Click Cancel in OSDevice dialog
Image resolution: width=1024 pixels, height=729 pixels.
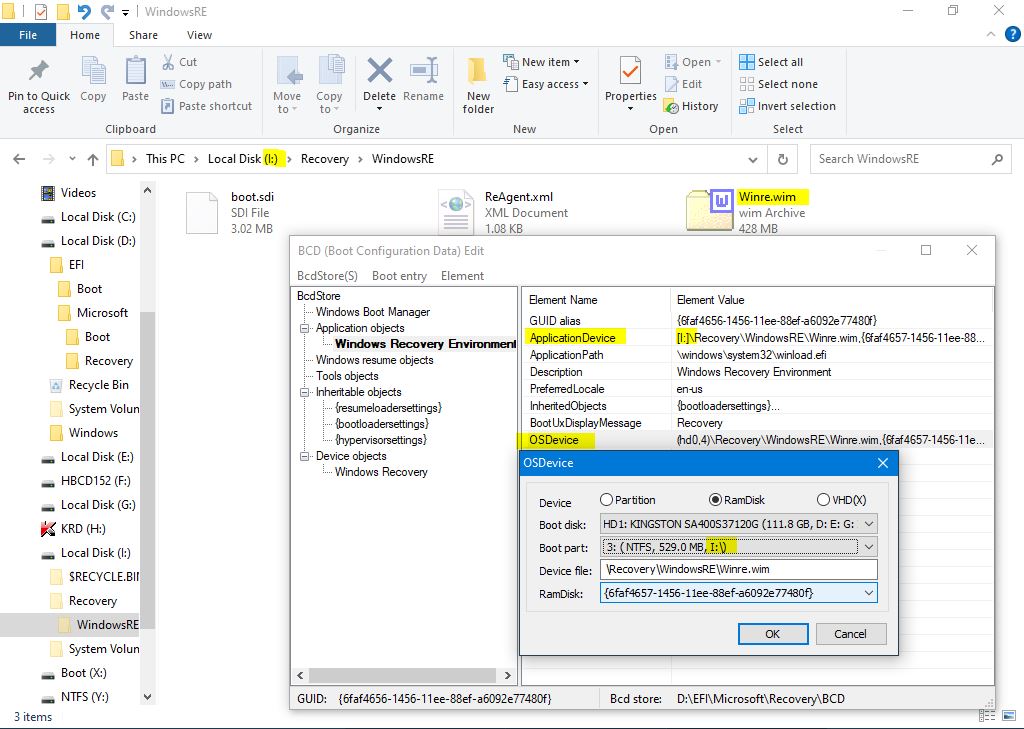(850, 633)
